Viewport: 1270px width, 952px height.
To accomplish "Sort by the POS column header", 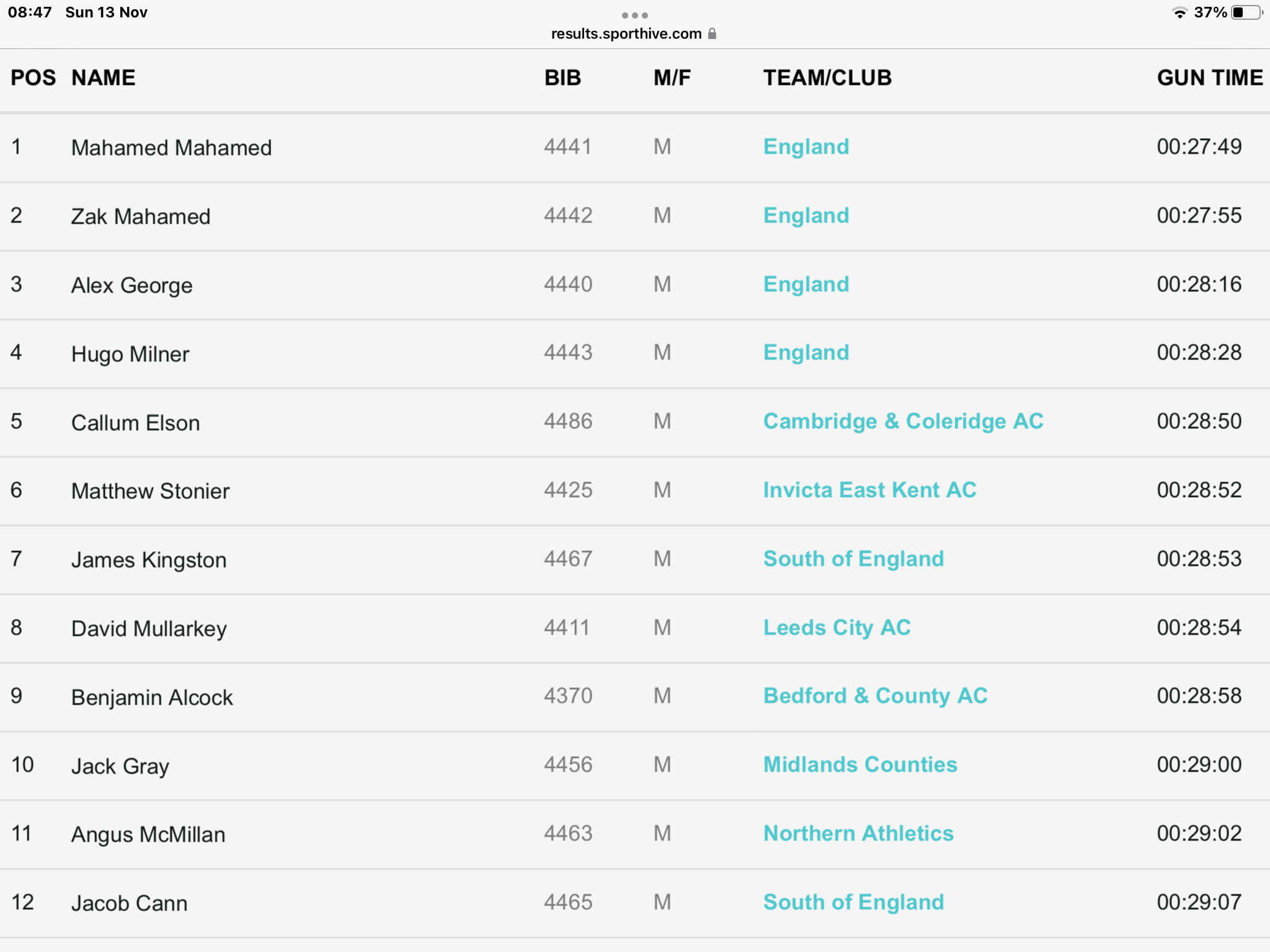I will point(33,78).
